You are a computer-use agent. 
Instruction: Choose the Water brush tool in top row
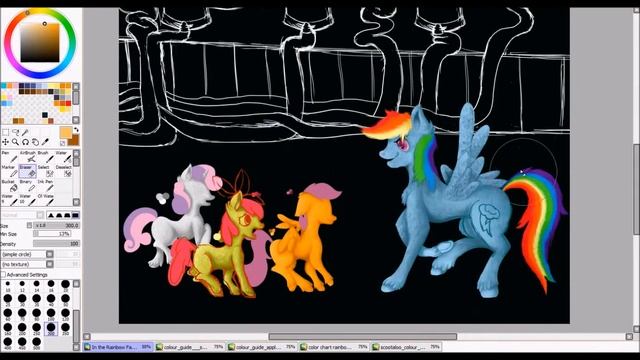(64, 157)
